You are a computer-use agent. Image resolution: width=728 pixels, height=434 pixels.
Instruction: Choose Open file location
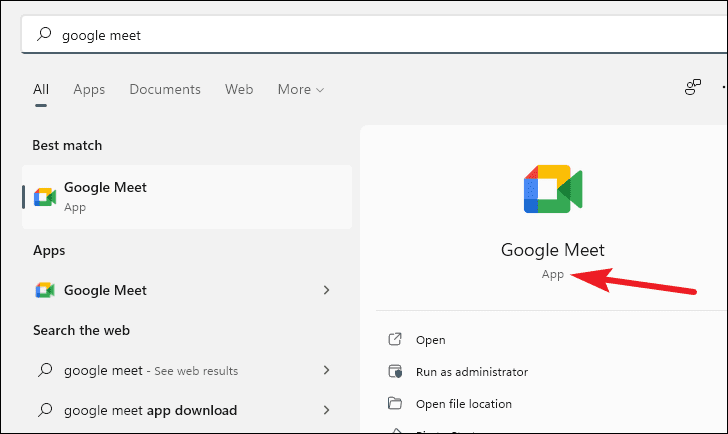tap(464, 404)
